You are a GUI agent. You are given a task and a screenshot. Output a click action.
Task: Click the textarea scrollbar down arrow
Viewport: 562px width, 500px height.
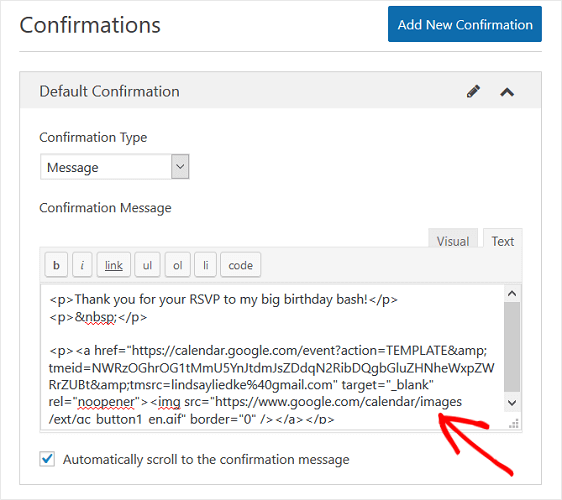pyautogui.click(x=512, y=403)
